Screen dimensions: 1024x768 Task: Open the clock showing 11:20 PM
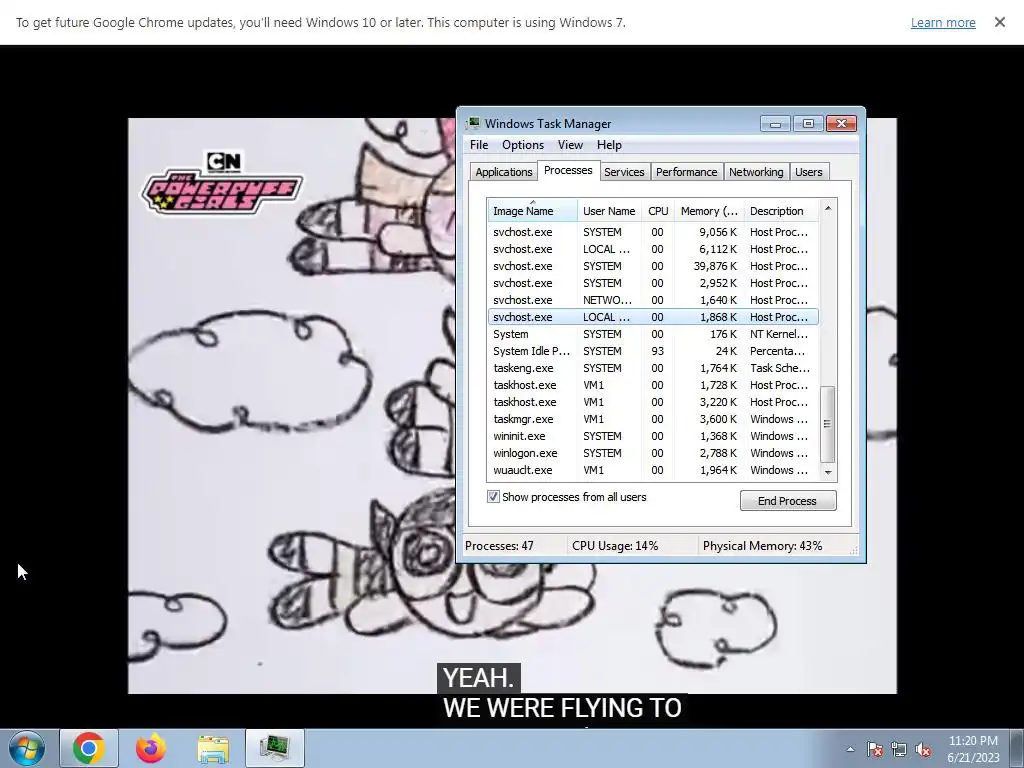(973, 749)
